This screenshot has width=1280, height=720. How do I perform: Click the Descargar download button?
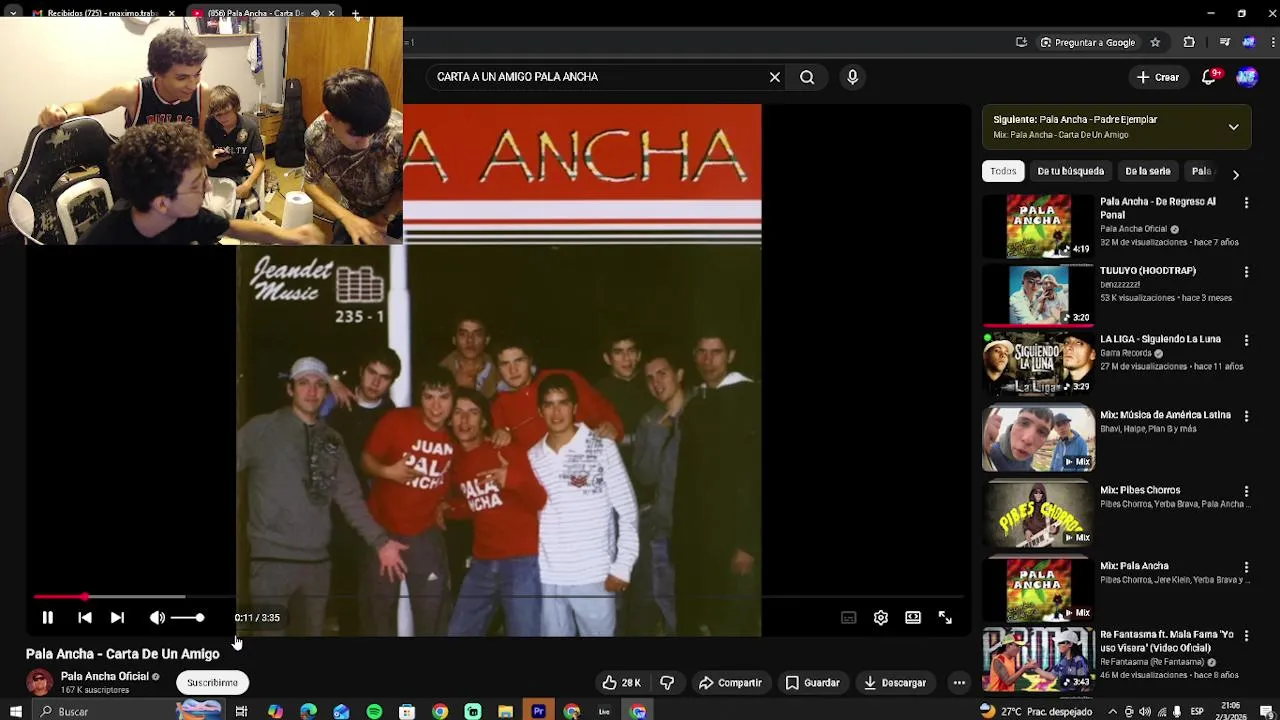[895, 683]
